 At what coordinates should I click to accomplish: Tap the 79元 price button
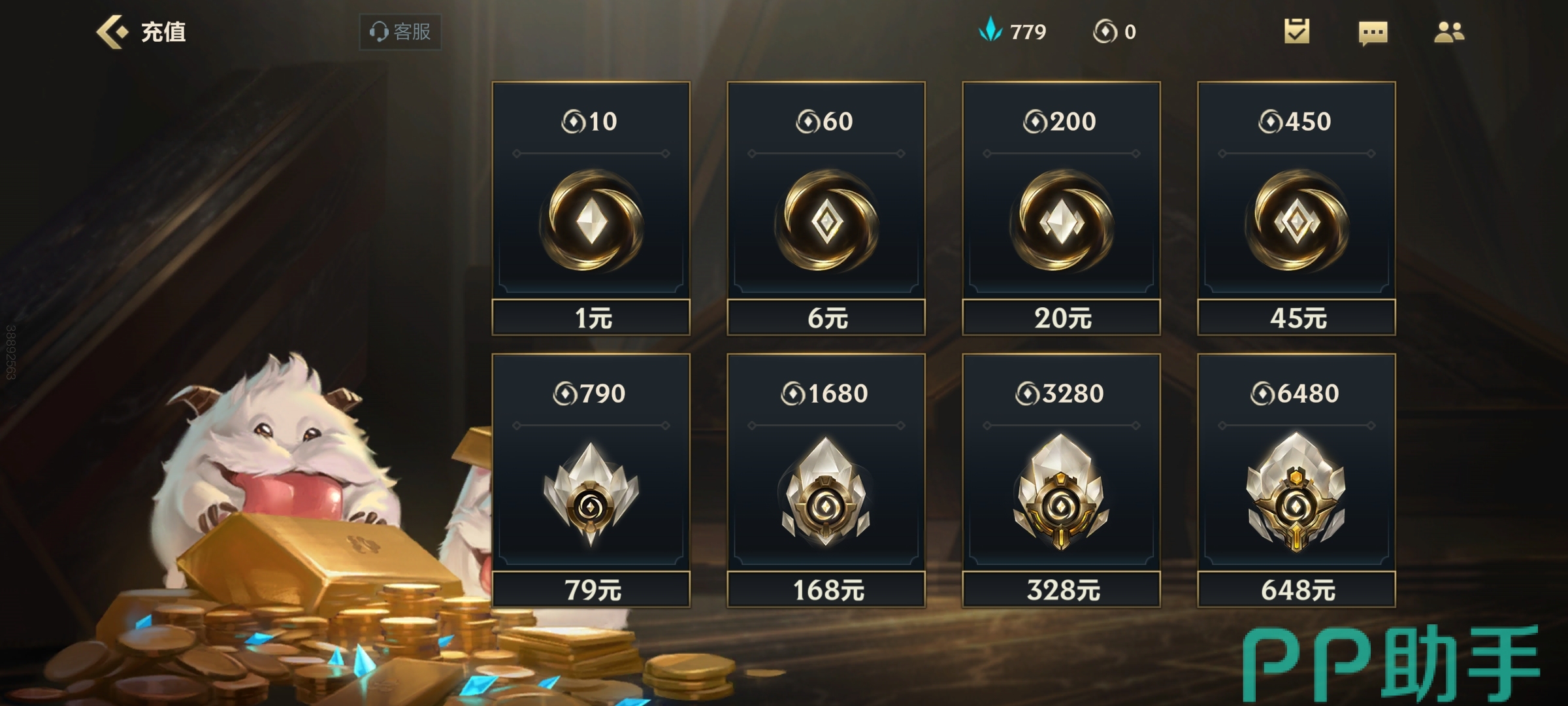click(591, 590)
